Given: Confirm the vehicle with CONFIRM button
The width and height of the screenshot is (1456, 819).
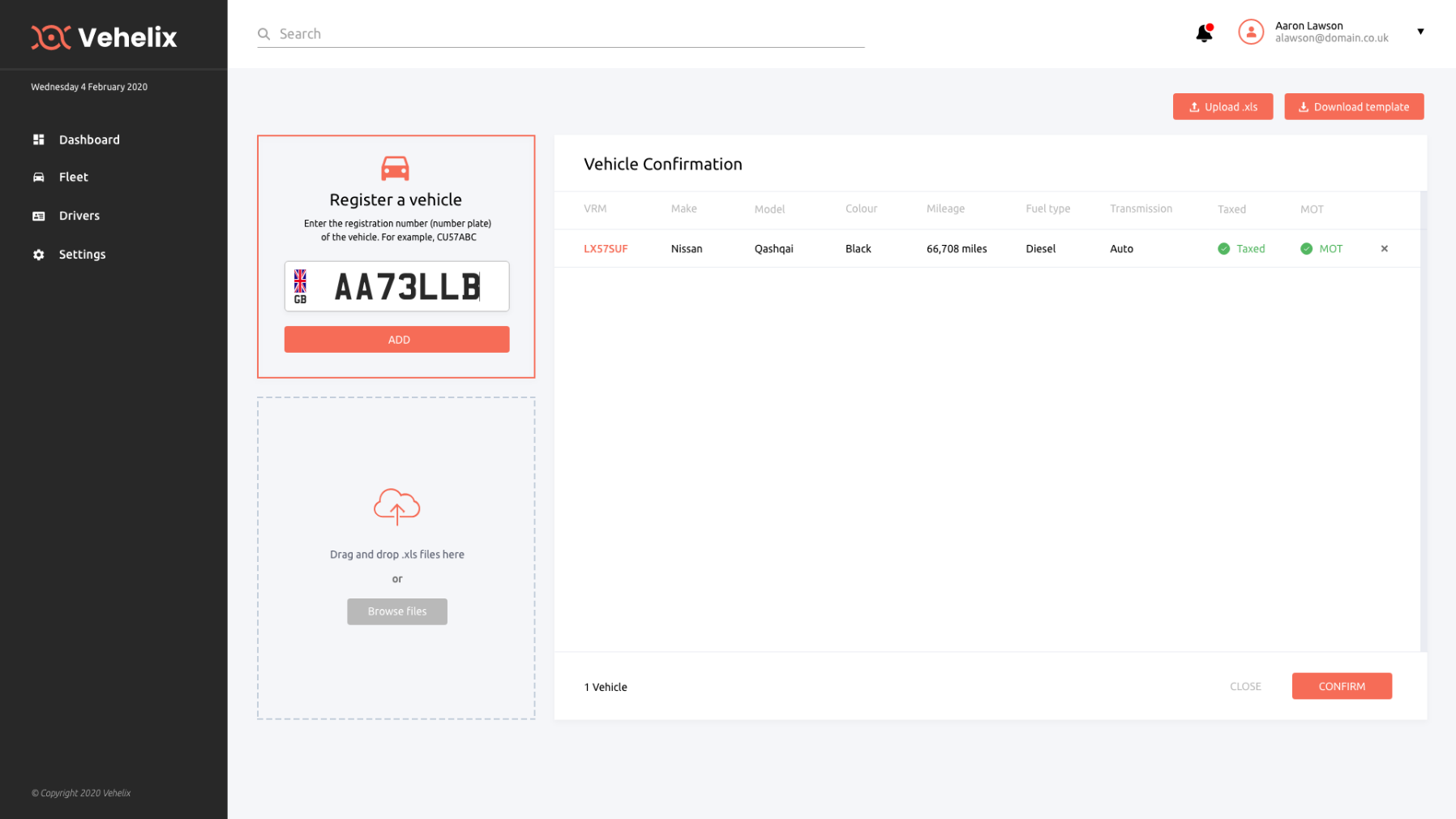Looking at the screenshot, I should [1341, 686].
